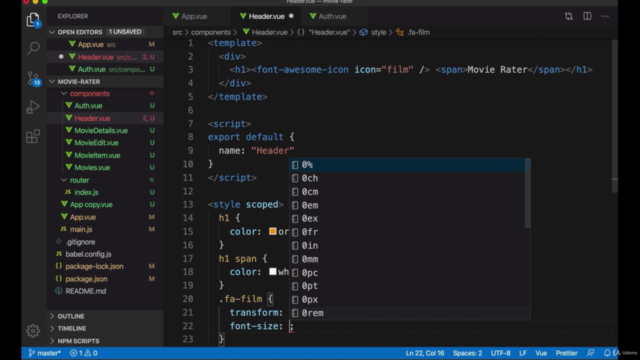Click the notifications bell in status bar
640x360 pixels.
[607, 353]
